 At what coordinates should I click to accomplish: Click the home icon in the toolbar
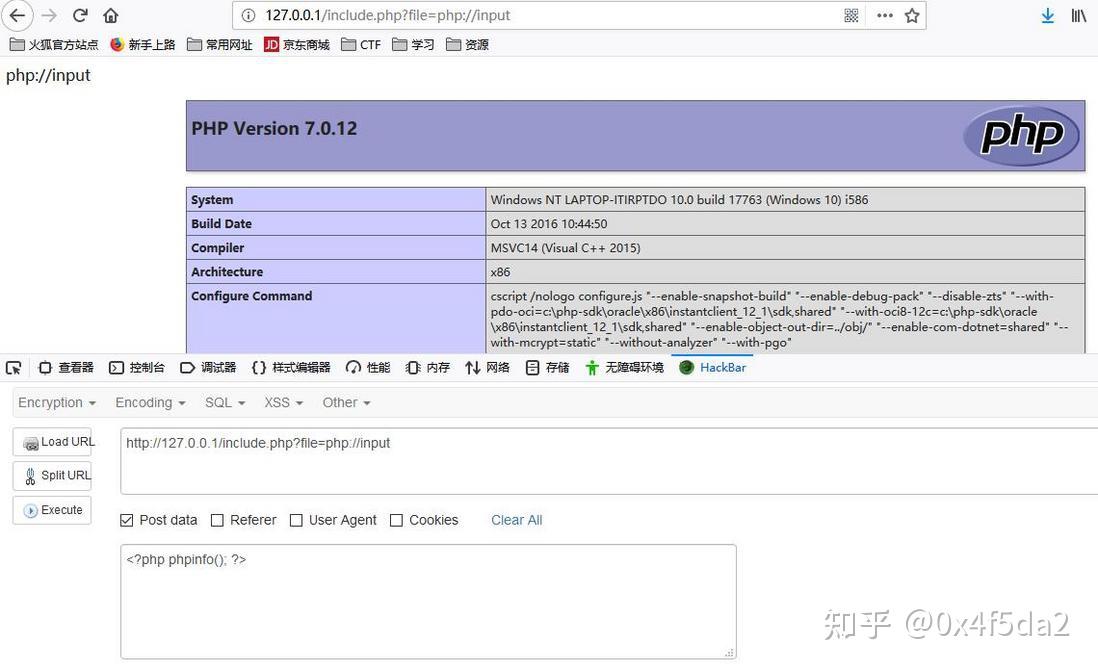coord(110,15)
